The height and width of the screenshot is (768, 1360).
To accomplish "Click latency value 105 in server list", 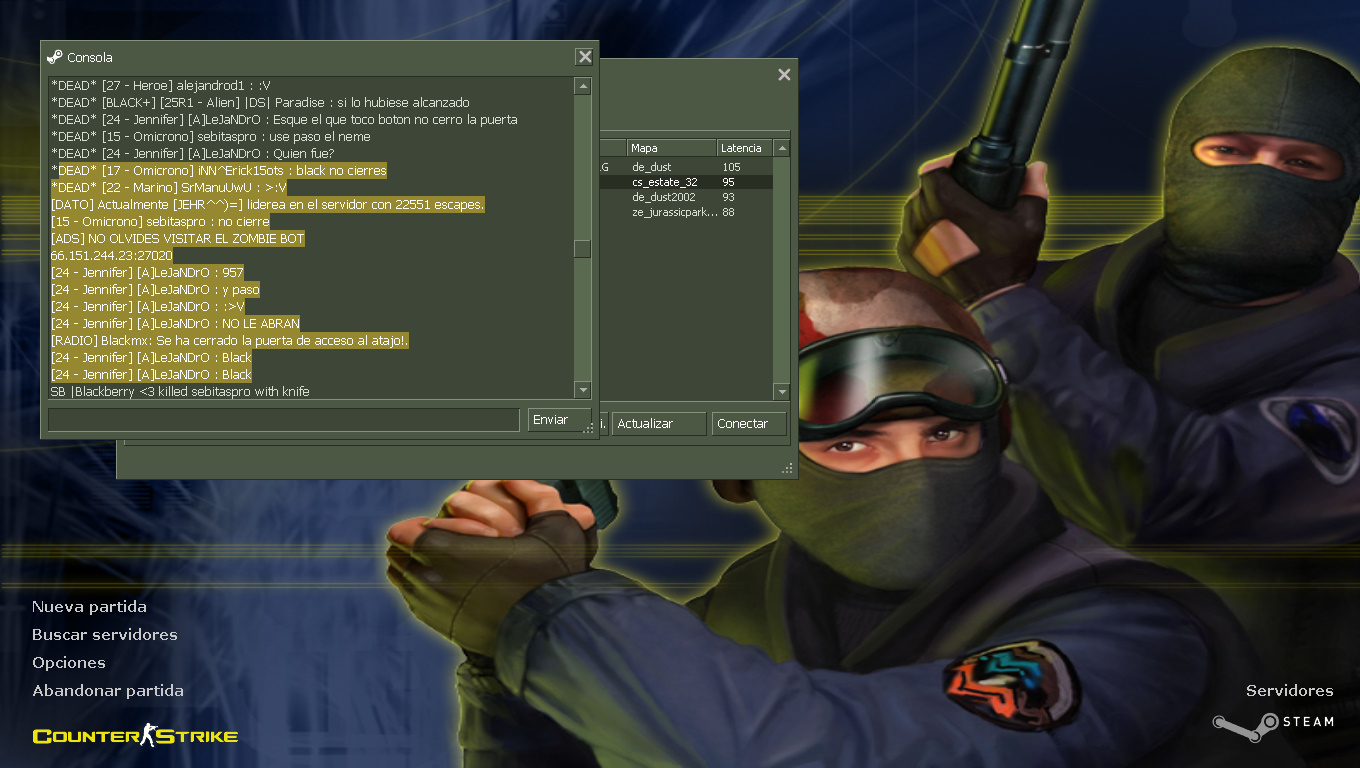I will click(731, 167).
